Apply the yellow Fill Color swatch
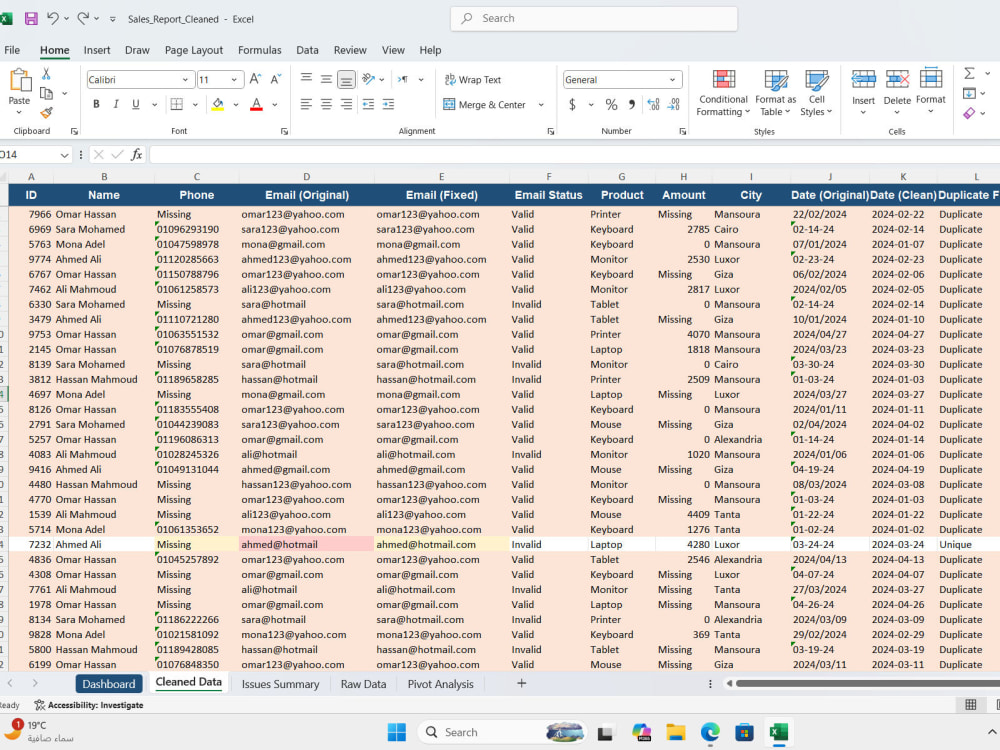Viewport: 1000px width, 750px height. tap(218, 105)
